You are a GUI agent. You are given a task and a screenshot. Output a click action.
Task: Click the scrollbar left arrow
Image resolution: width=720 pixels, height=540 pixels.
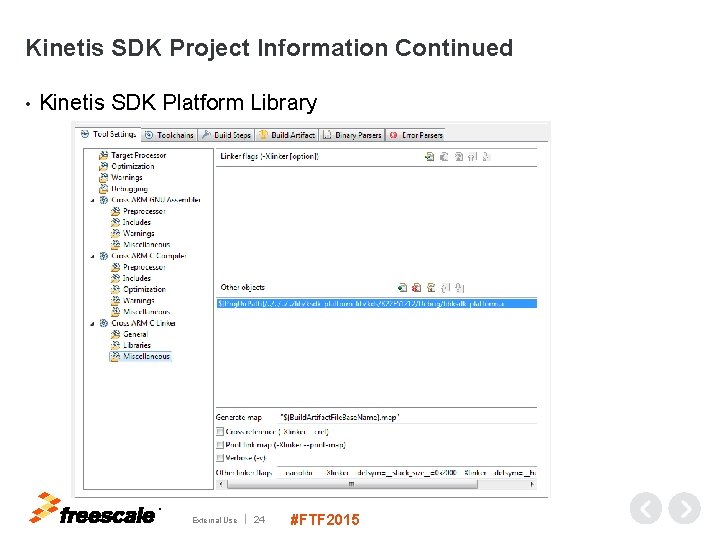click(221, 484)
